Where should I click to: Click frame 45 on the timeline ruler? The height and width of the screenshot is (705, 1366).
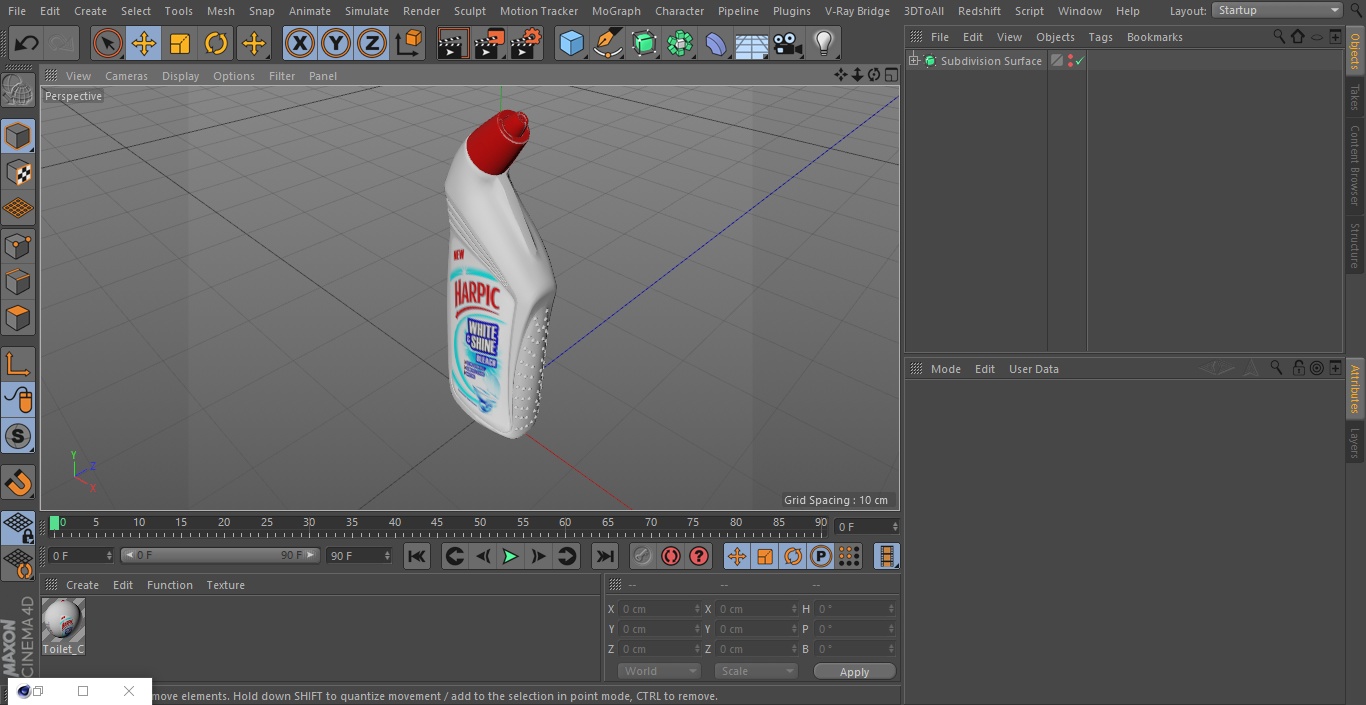point(437,522)
